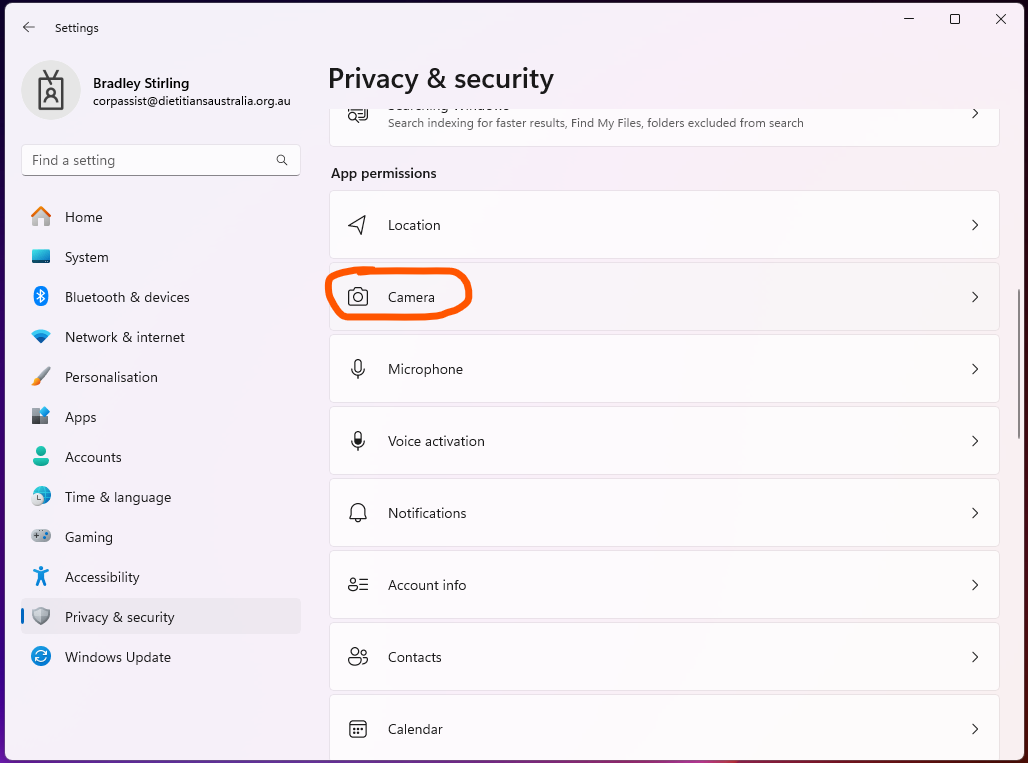Open Bluetooth & devices in sidebar
1028x763 pixels.
point(127,297)
